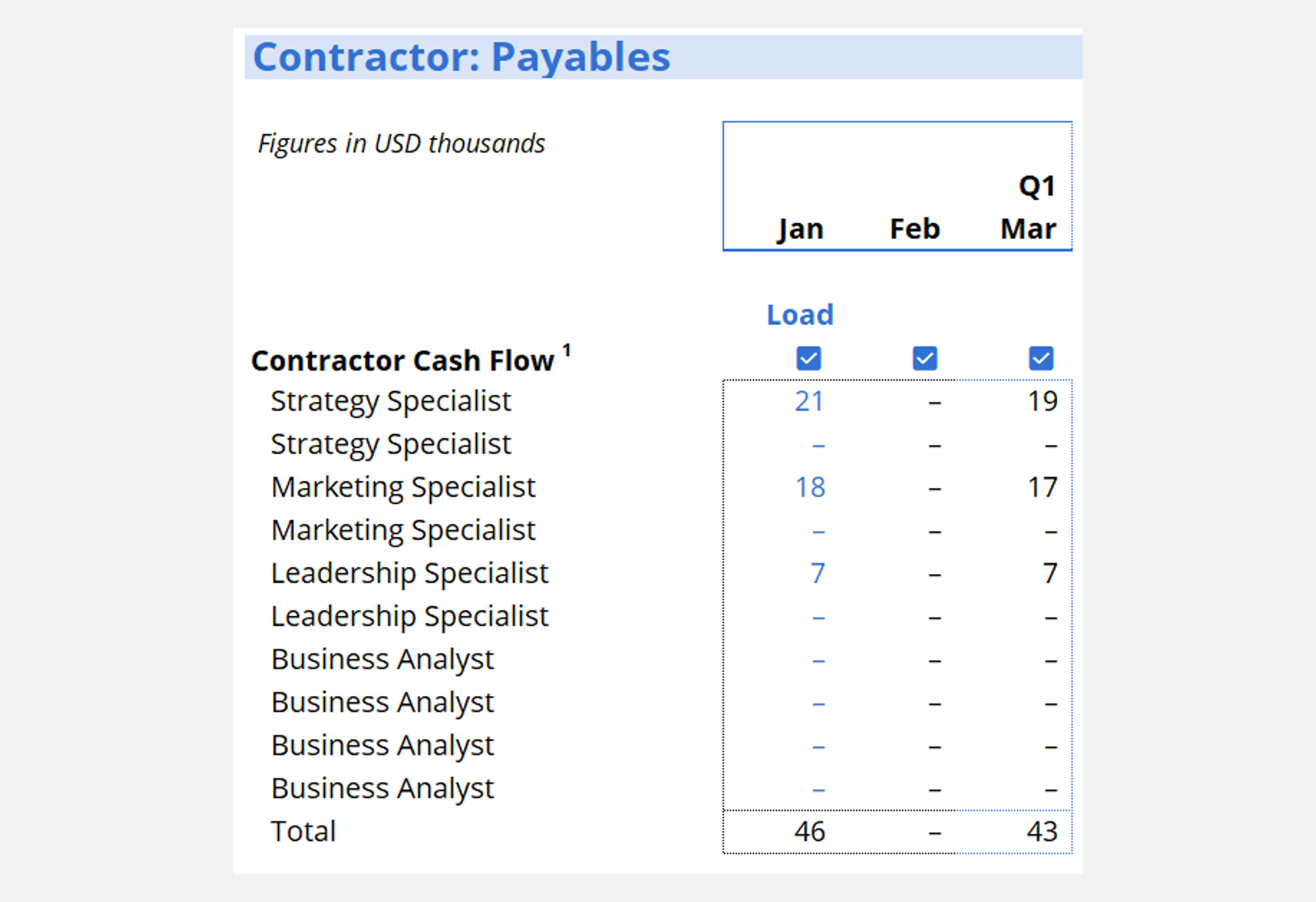Select the Jan column header

click(800, 229)
